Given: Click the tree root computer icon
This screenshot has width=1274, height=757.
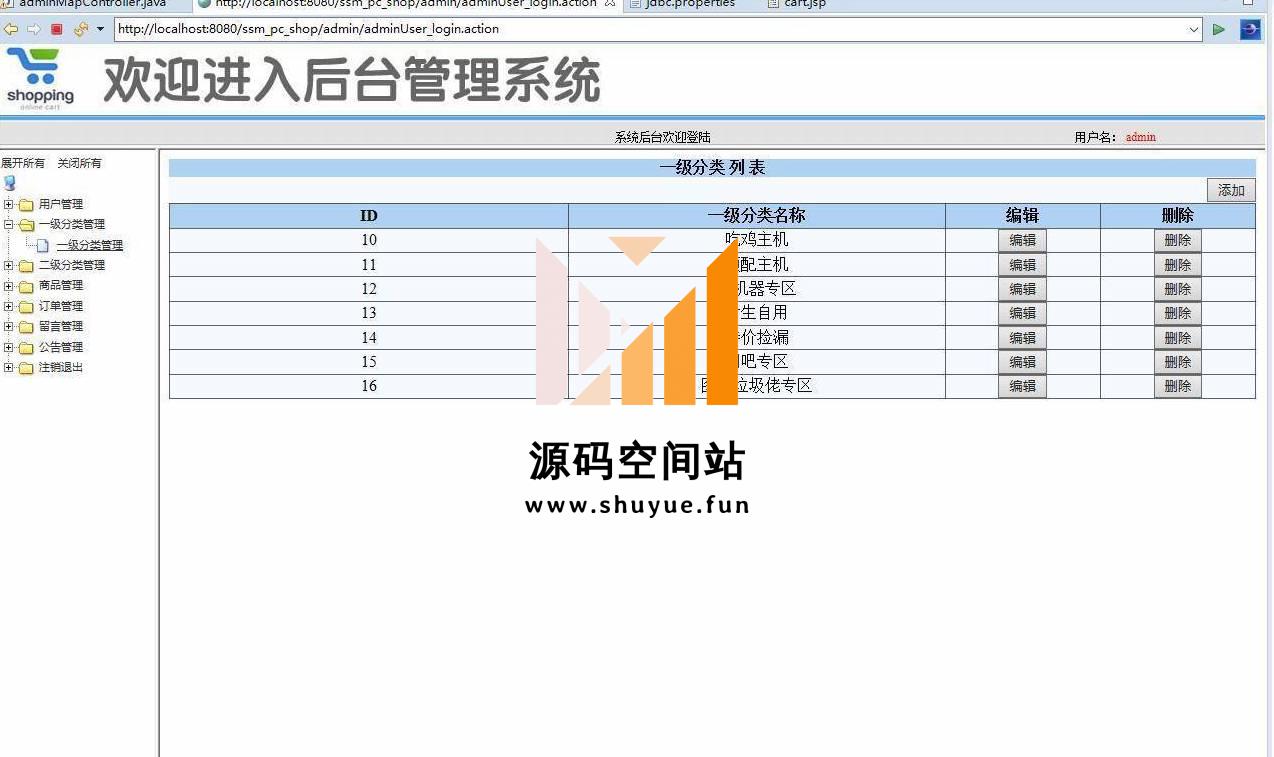Looking at the screenshot, I should click(x=9, y=183).
